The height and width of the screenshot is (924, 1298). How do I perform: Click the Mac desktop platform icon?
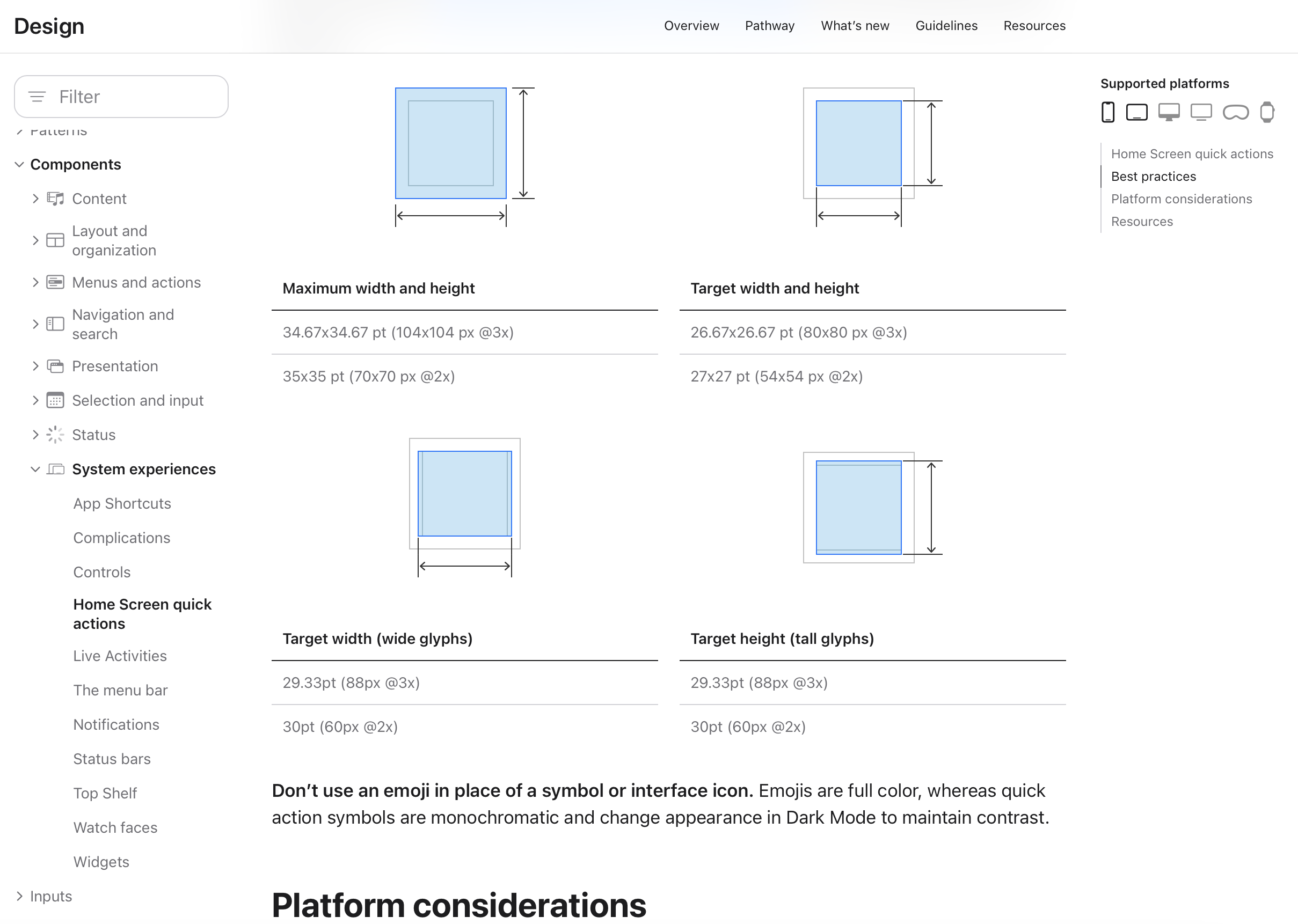(x=1169, y=112)
